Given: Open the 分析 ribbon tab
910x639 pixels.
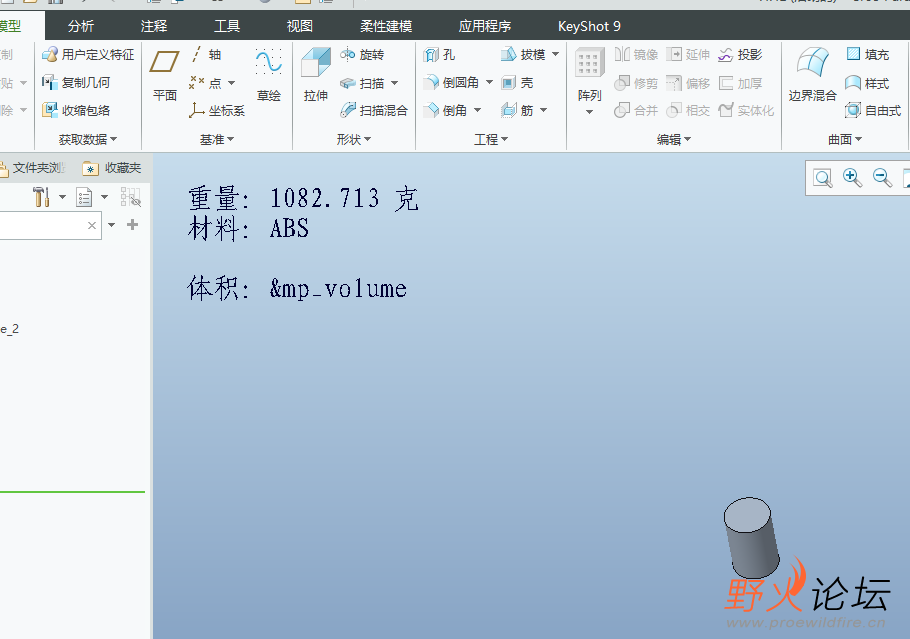Looking at the screenshot, I should pos(81,26).
